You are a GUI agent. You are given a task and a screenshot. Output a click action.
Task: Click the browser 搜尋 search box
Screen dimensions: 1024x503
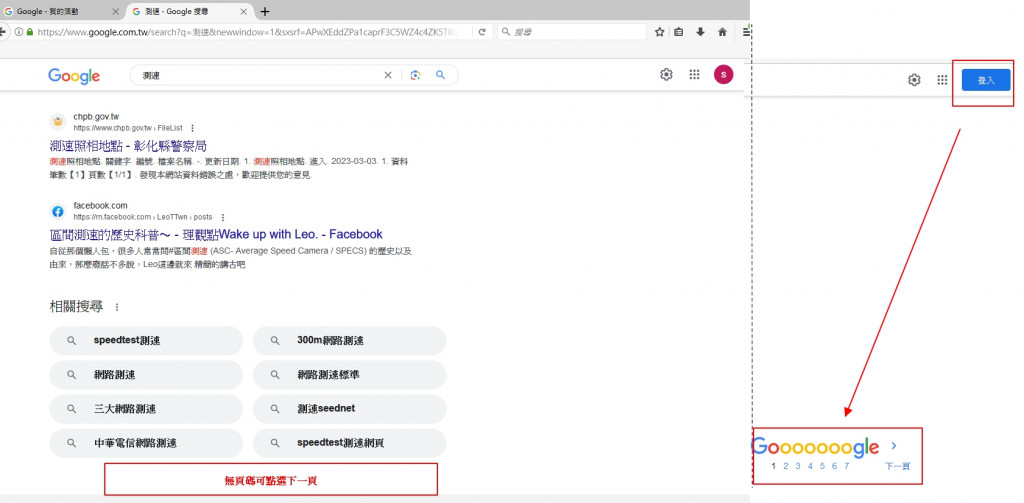572,31
